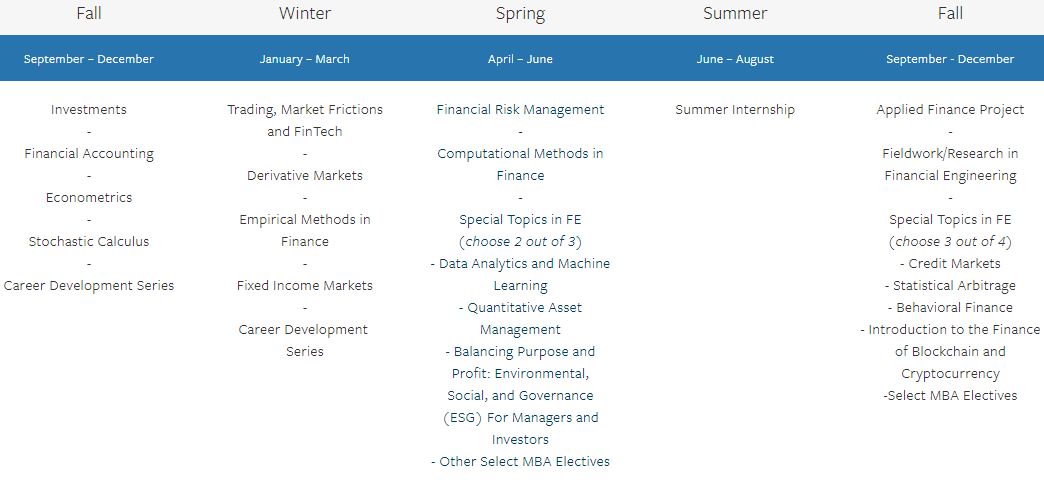1044x487 pixels.
Task: Select Financial Accounting course text
Action: (x=89, y=153)
